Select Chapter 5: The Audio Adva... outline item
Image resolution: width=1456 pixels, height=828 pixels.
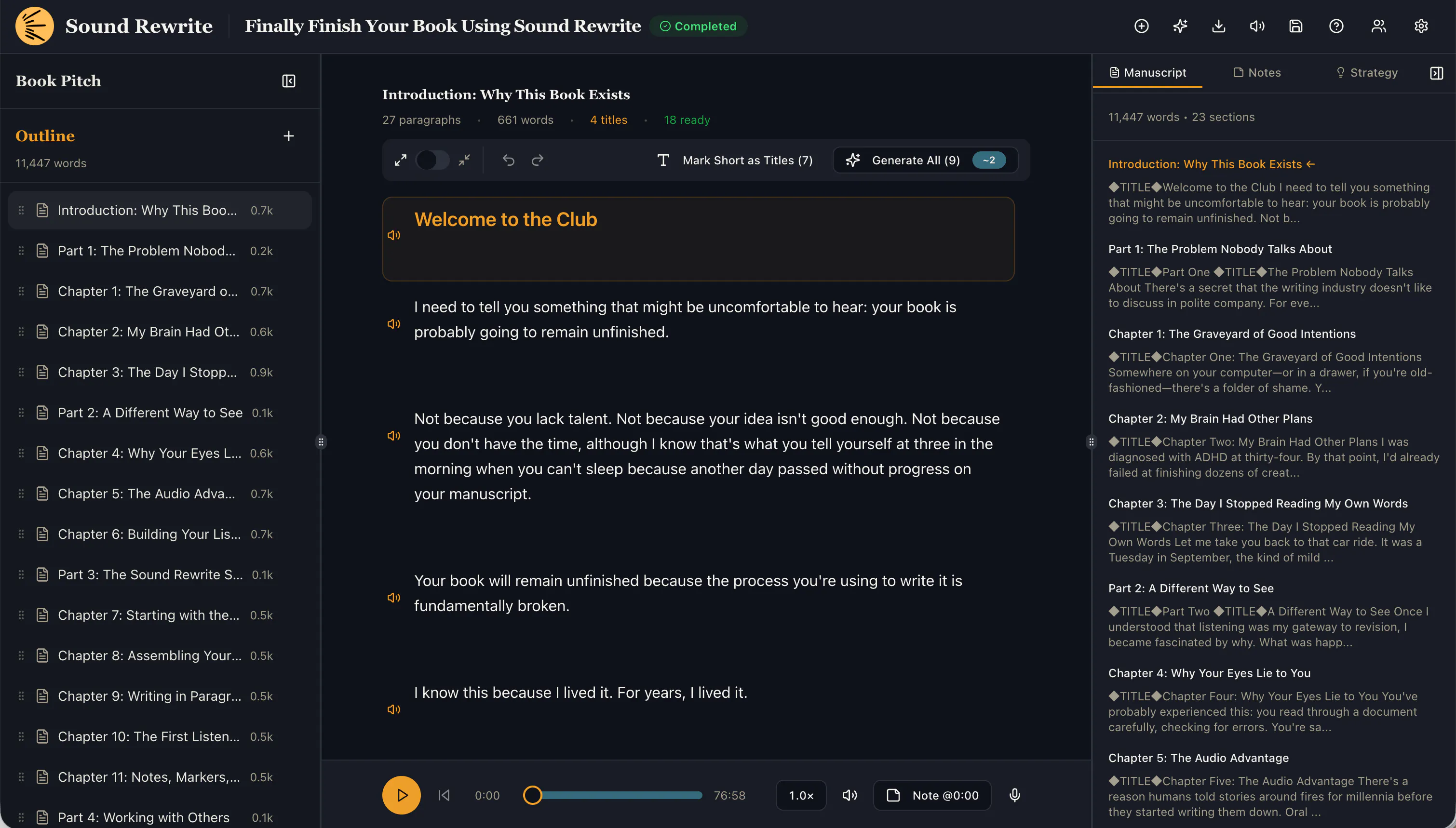[x=160, y=494]
